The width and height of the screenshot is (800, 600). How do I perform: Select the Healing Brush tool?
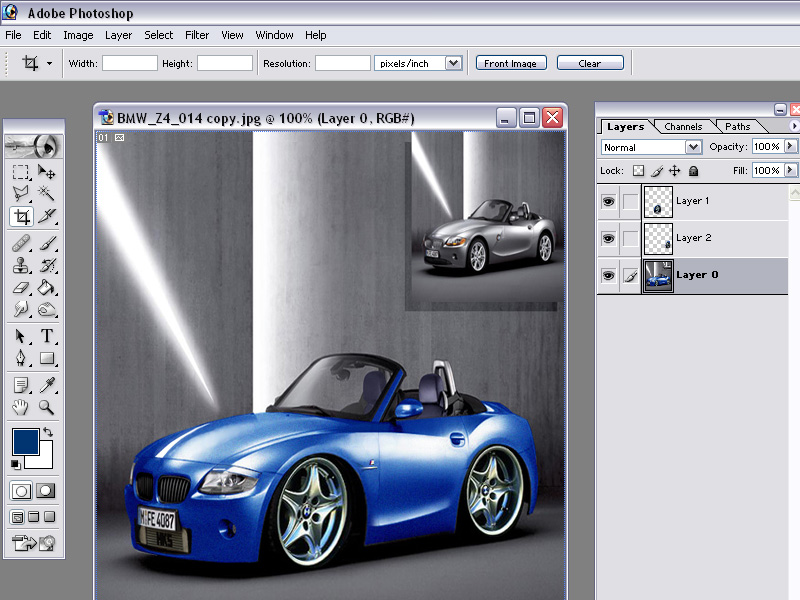pyautogui.click(x=21, y=243)
